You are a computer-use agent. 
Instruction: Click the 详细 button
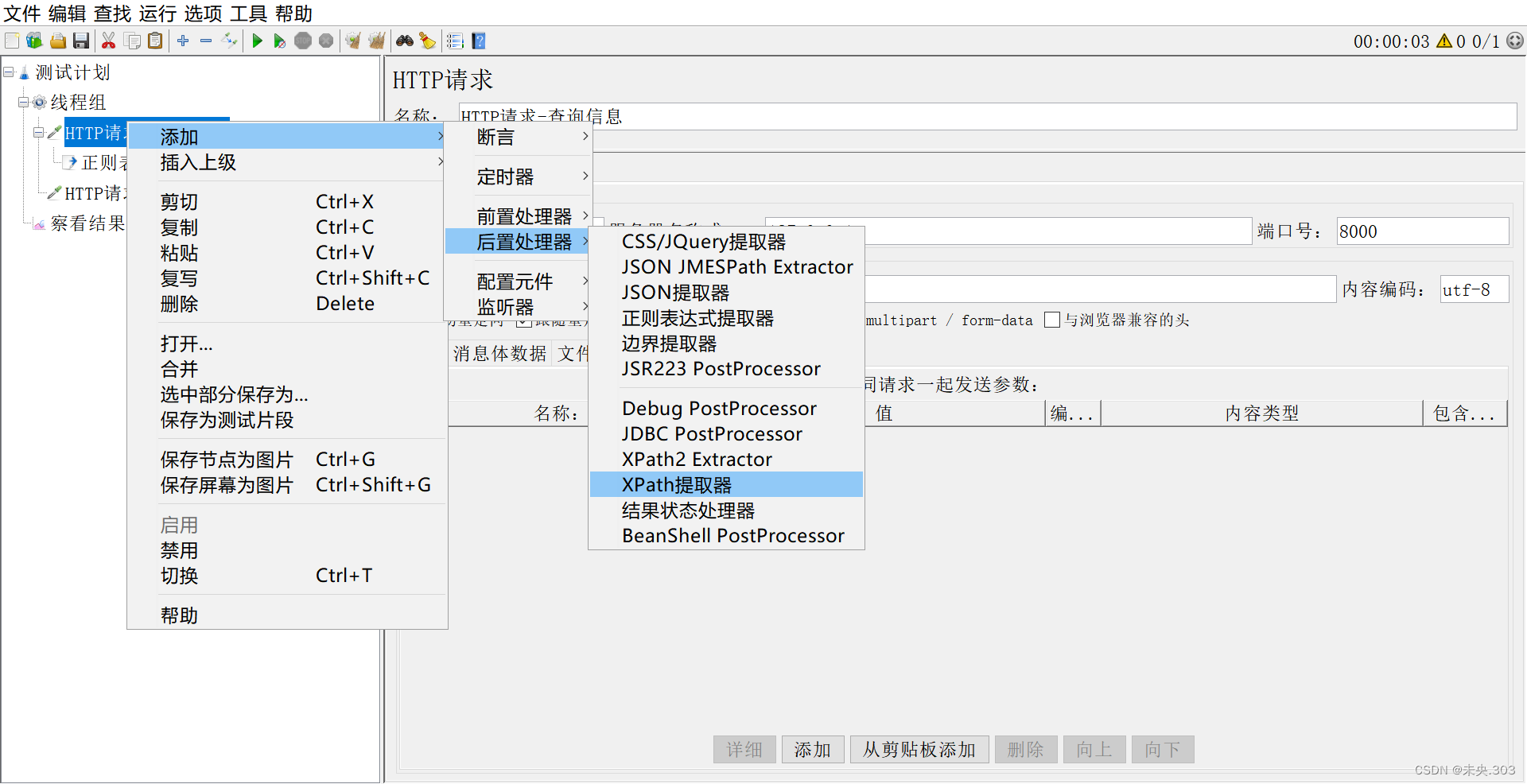(744, 749)
